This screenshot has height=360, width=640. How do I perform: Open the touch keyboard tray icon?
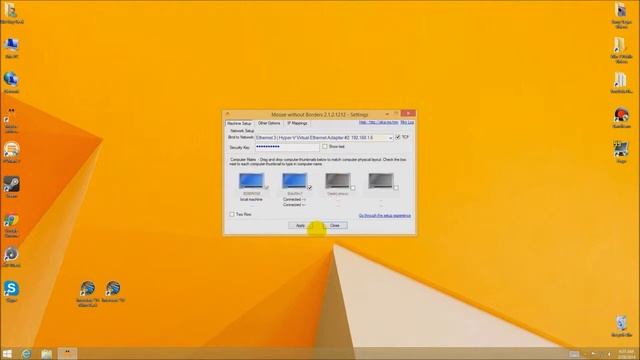click(574, 354)
